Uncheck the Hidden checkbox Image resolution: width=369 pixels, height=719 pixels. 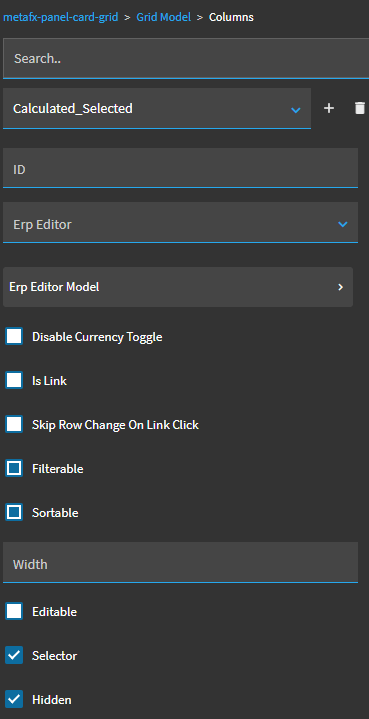[x=14, y=699]
